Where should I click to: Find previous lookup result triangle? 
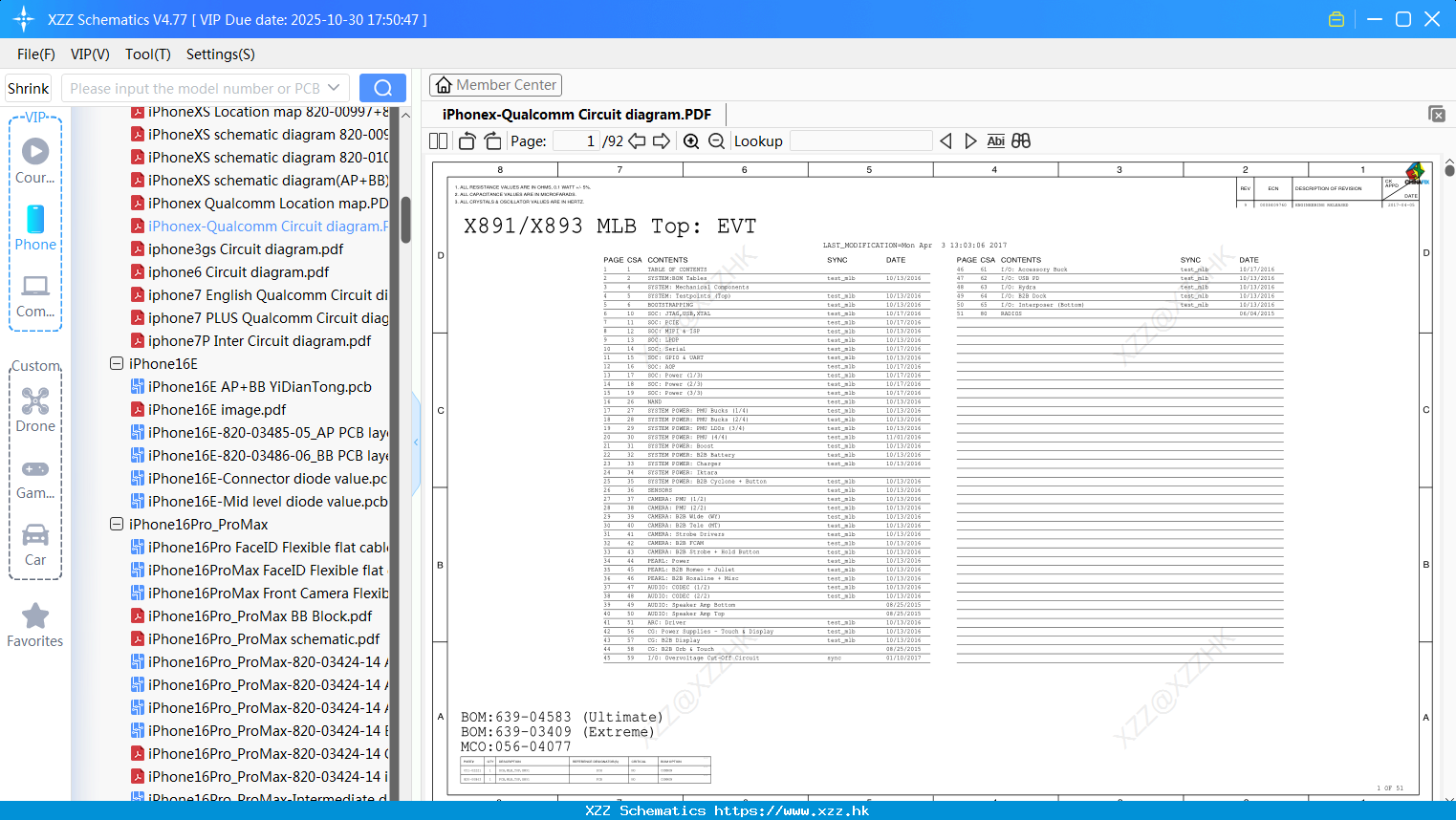click(945, 141)
